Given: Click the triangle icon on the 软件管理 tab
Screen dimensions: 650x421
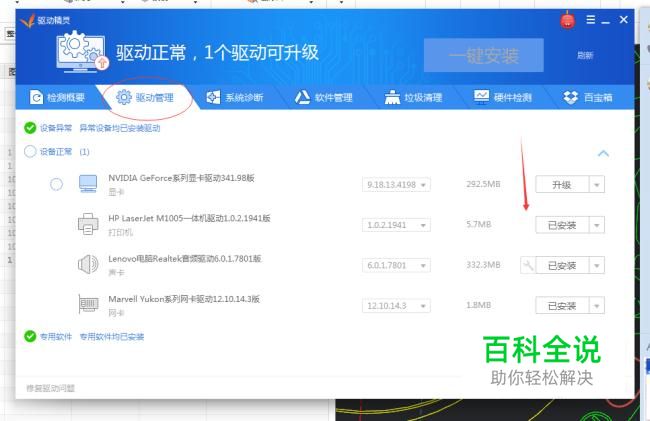Looking at the screenshot, I should 302,97.
